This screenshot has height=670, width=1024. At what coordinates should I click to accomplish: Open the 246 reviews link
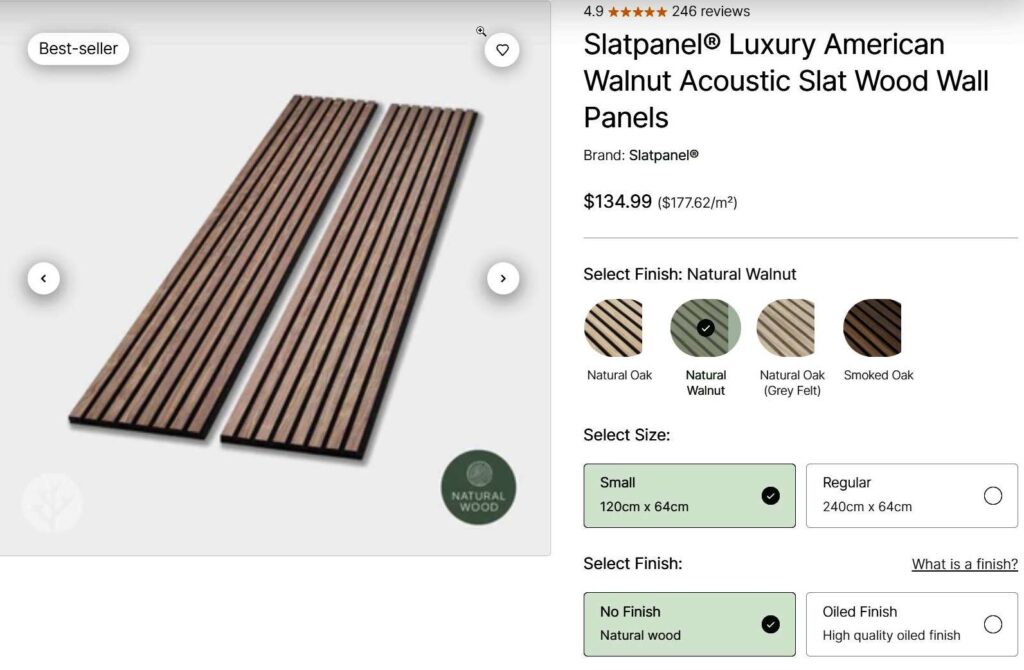click(x=710, y=12)
